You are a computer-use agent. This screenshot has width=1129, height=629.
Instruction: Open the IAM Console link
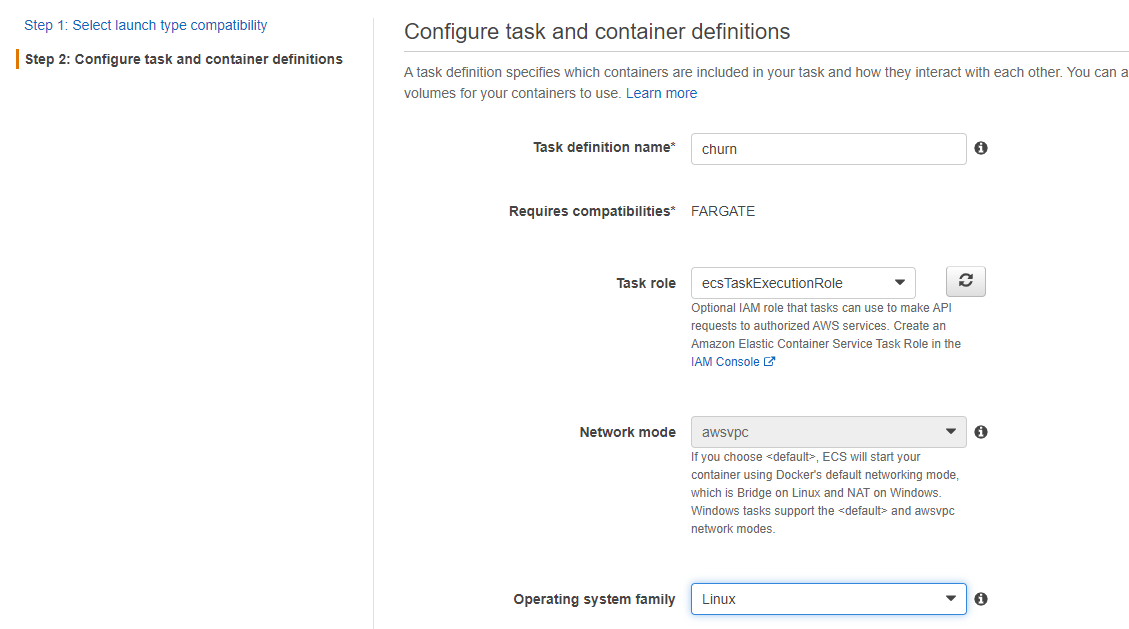pyautogui.click(x=725, y=362)
